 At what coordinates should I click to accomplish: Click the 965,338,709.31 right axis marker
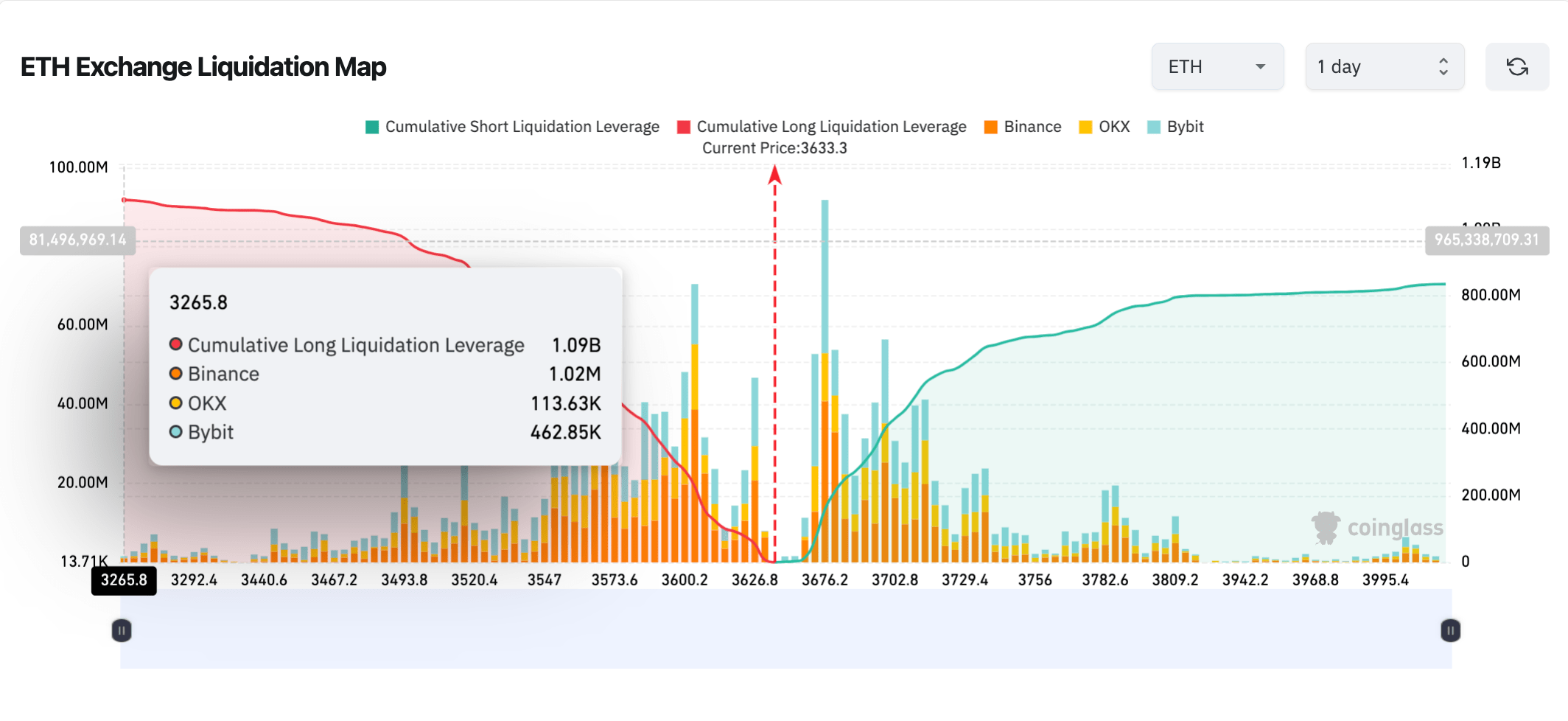1486,240
